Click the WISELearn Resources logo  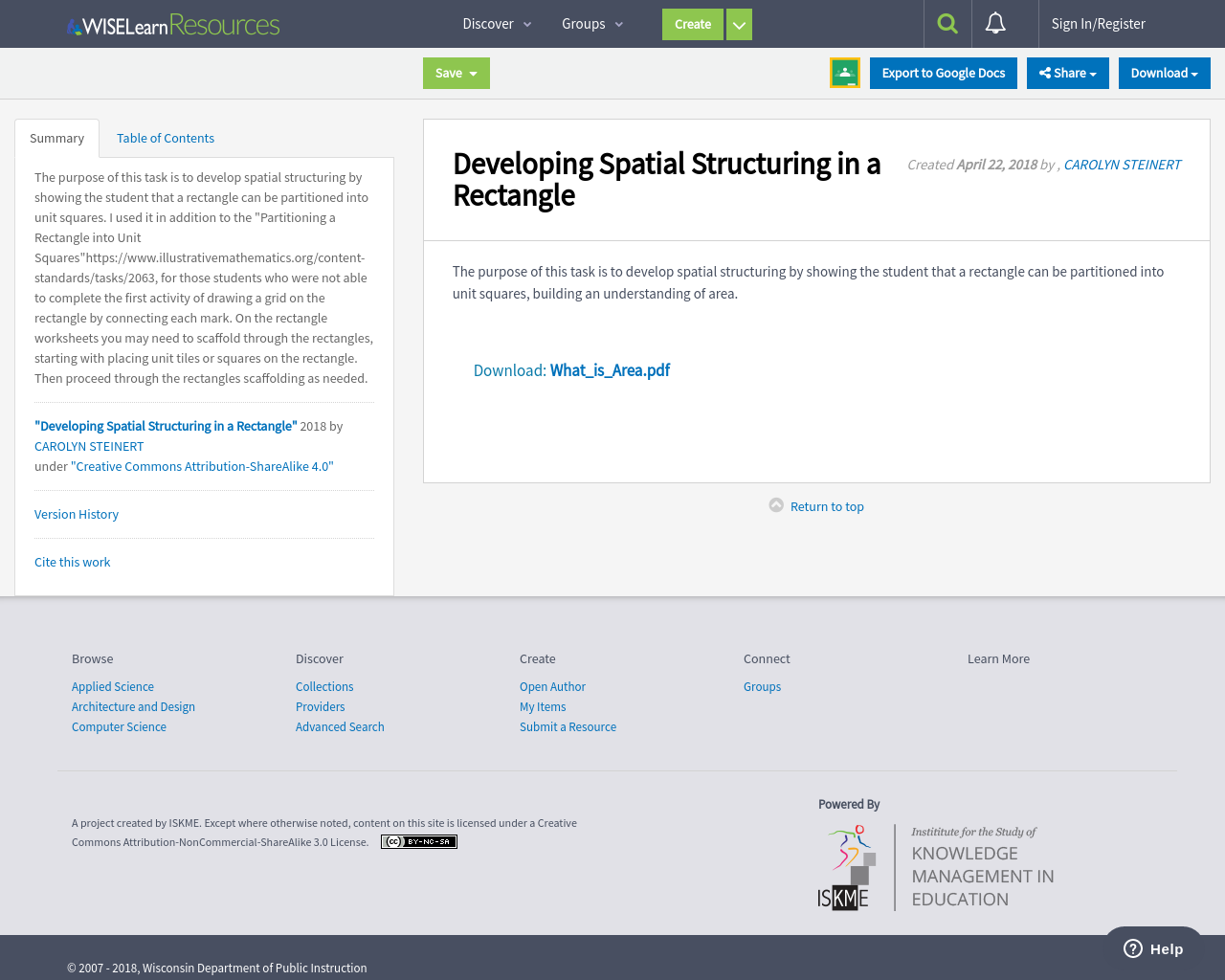click(172, 23)
